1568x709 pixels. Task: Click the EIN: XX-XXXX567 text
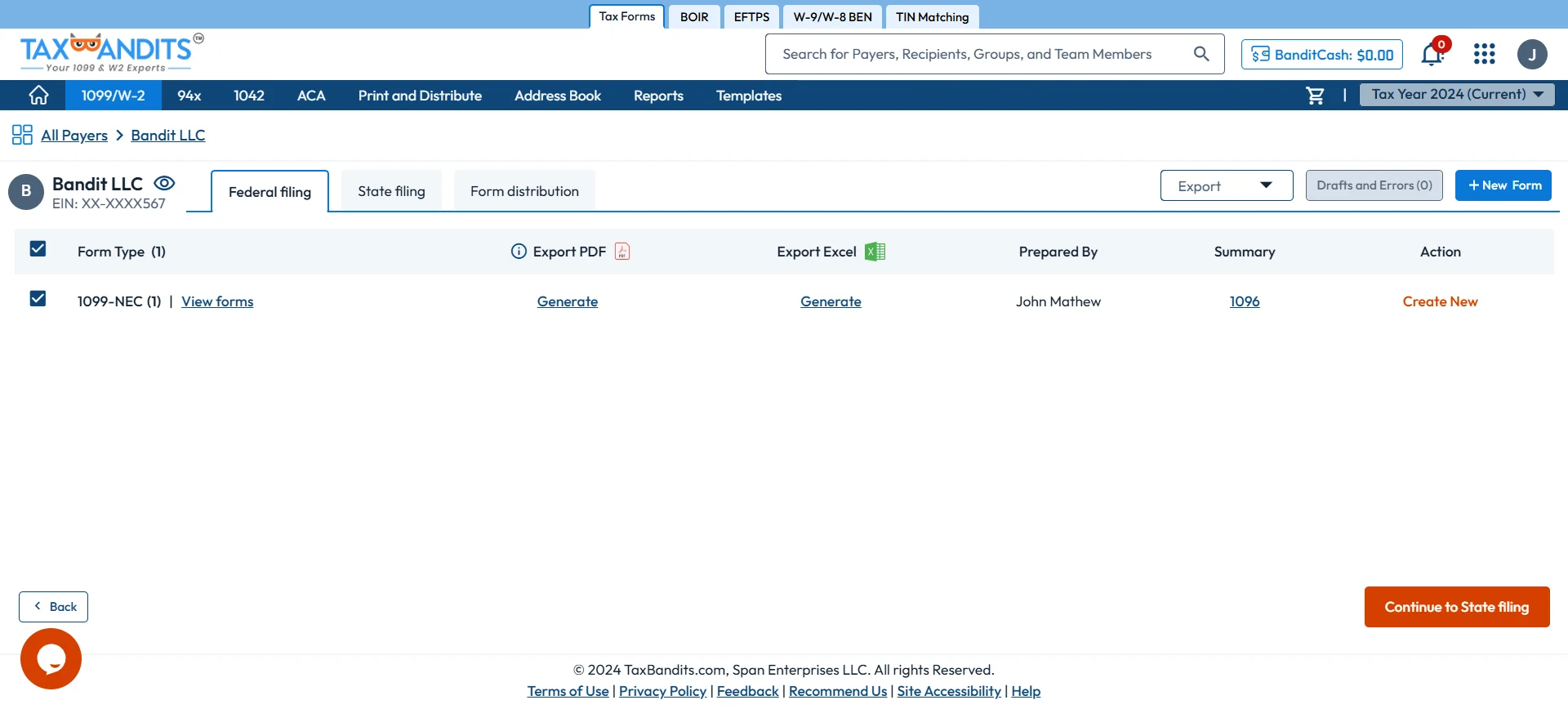pyautogui.click(x=109, y=203)
